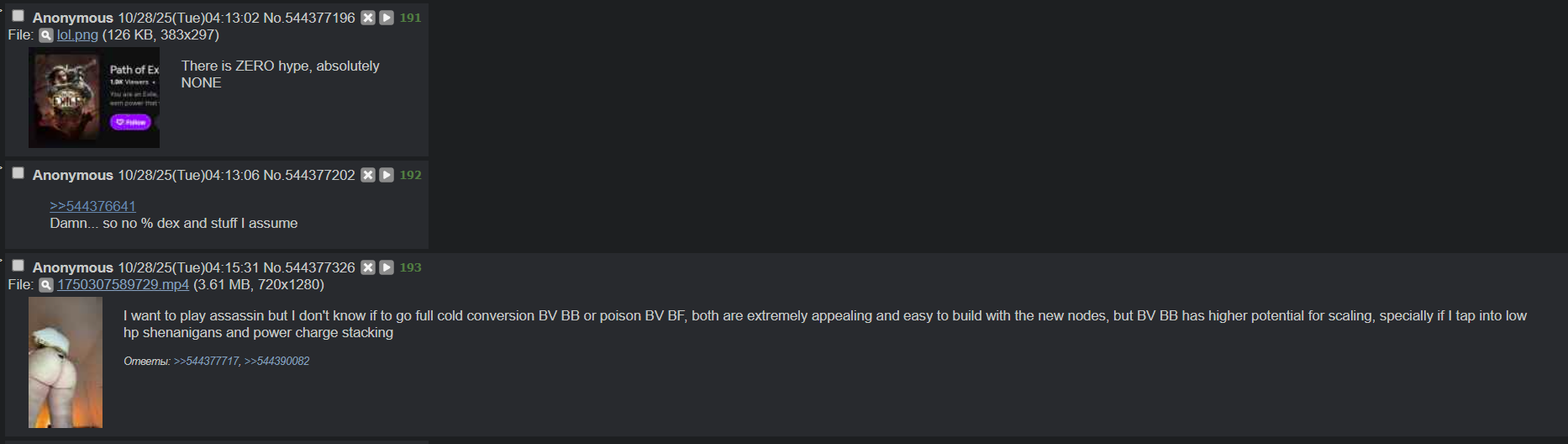Image resolution: width=1568 pixels, height=444 pixels.
Task: Click the X icon on post No.544377196
Action: click(x=368, y=18)
